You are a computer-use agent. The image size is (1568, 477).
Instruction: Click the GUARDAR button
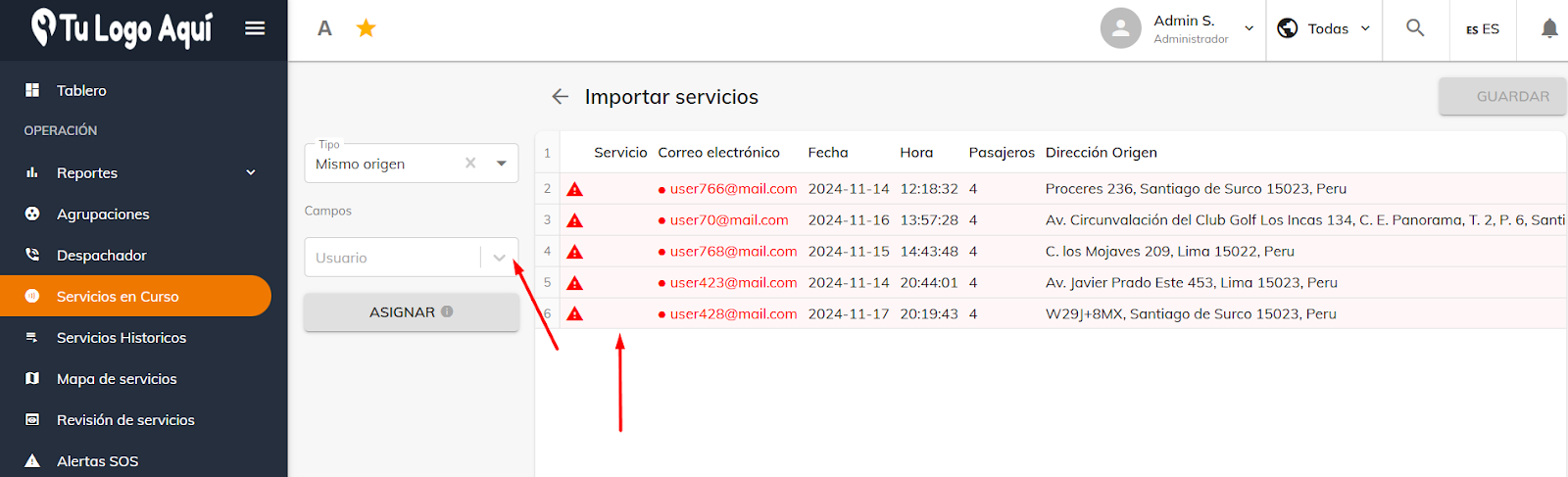click(1502, 96)
